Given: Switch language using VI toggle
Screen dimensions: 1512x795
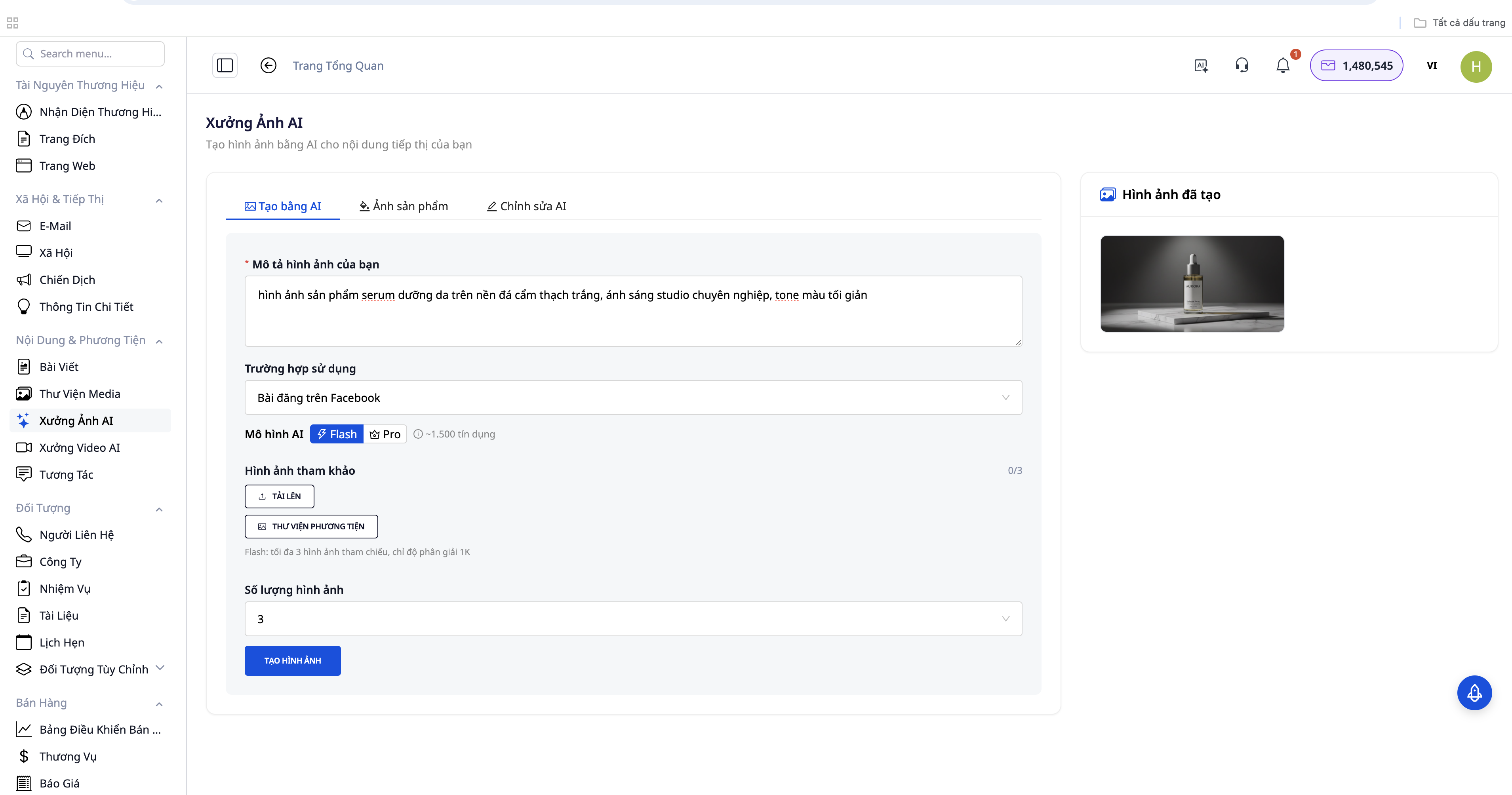Looking at the screenshot, I should 1432,65.
